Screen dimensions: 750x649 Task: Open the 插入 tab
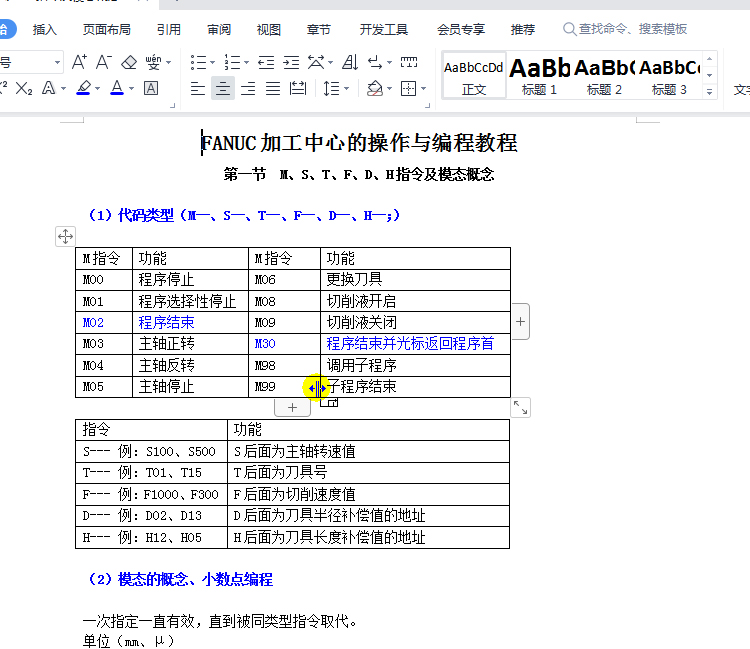coord(44,30)
